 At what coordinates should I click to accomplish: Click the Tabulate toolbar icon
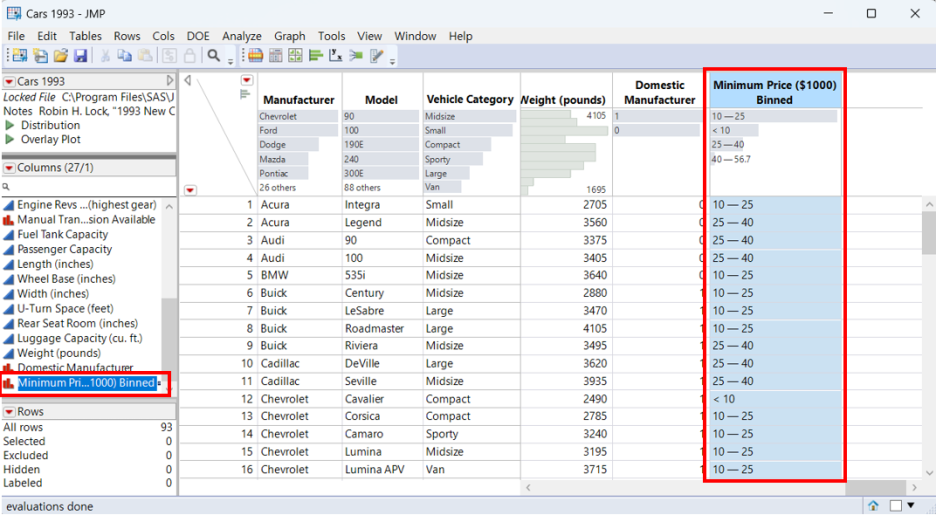pos(276,56)
